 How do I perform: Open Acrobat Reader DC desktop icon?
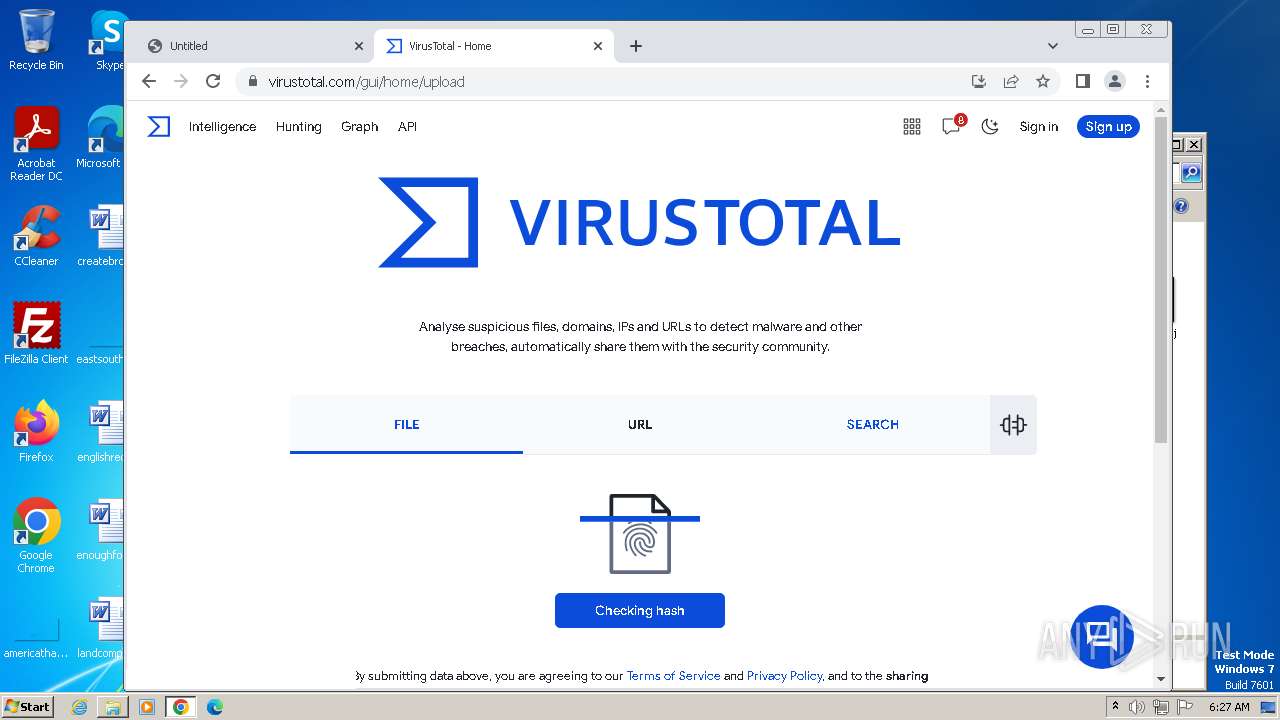36,144
